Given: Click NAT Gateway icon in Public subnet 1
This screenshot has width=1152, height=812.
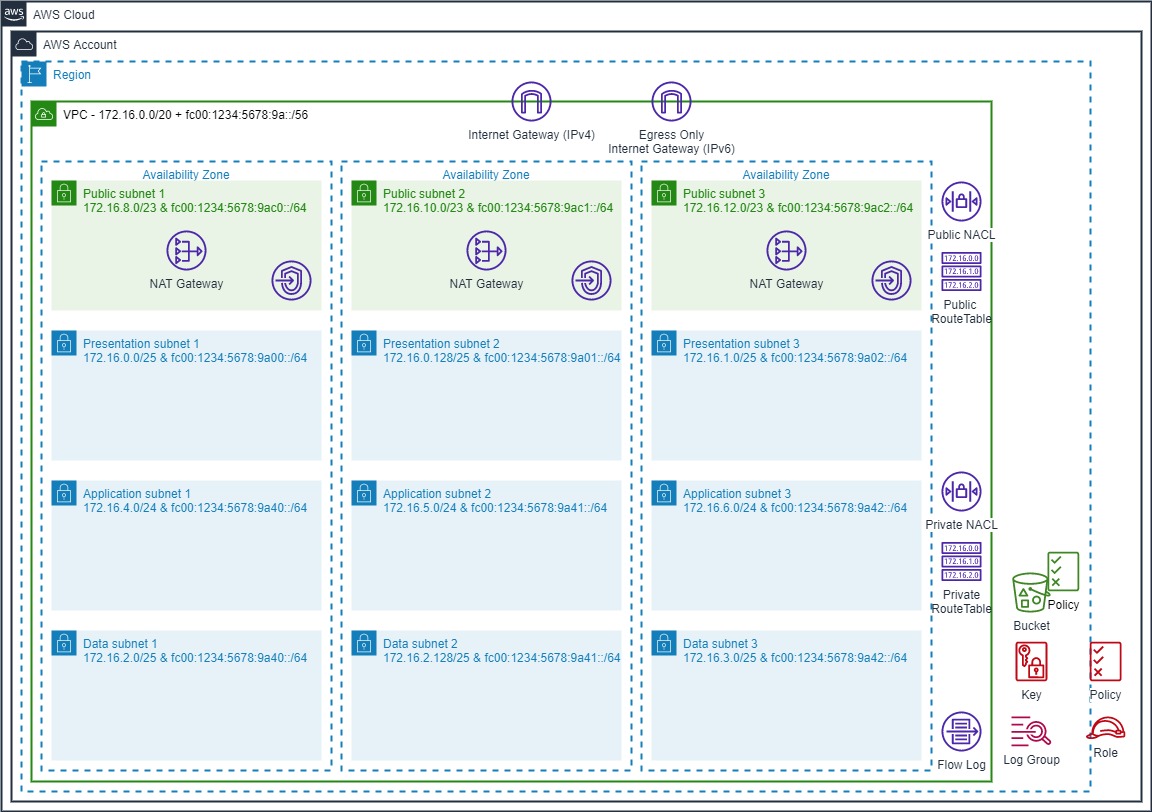Looking at the screenshot, I should 186,251.
